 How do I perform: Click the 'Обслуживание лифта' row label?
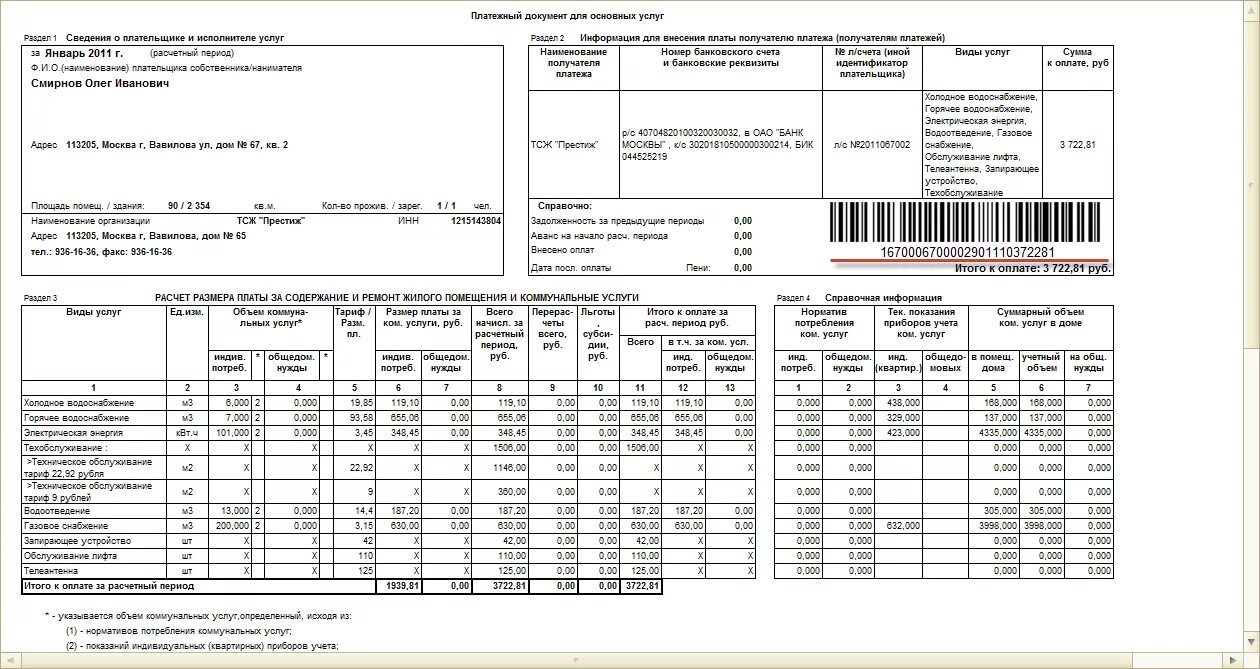[x=71, y=556]
